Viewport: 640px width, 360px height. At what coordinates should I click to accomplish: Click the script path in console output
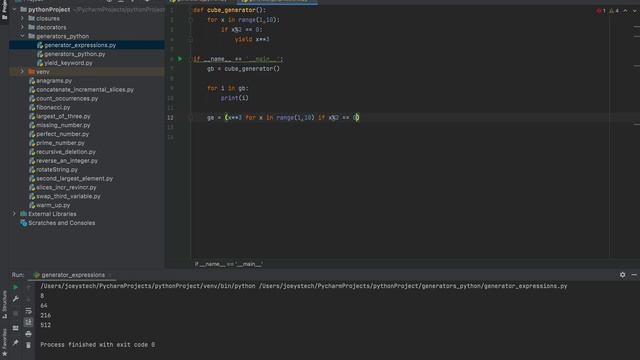point(413,286)
